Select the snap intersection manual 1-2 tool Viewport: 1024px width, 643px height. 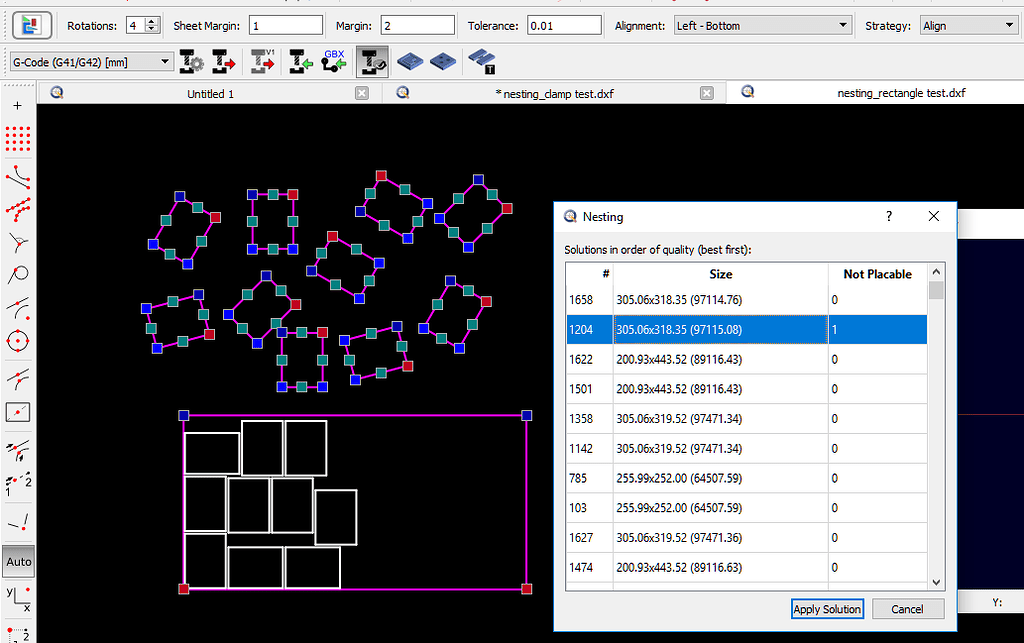pos(18,484)
